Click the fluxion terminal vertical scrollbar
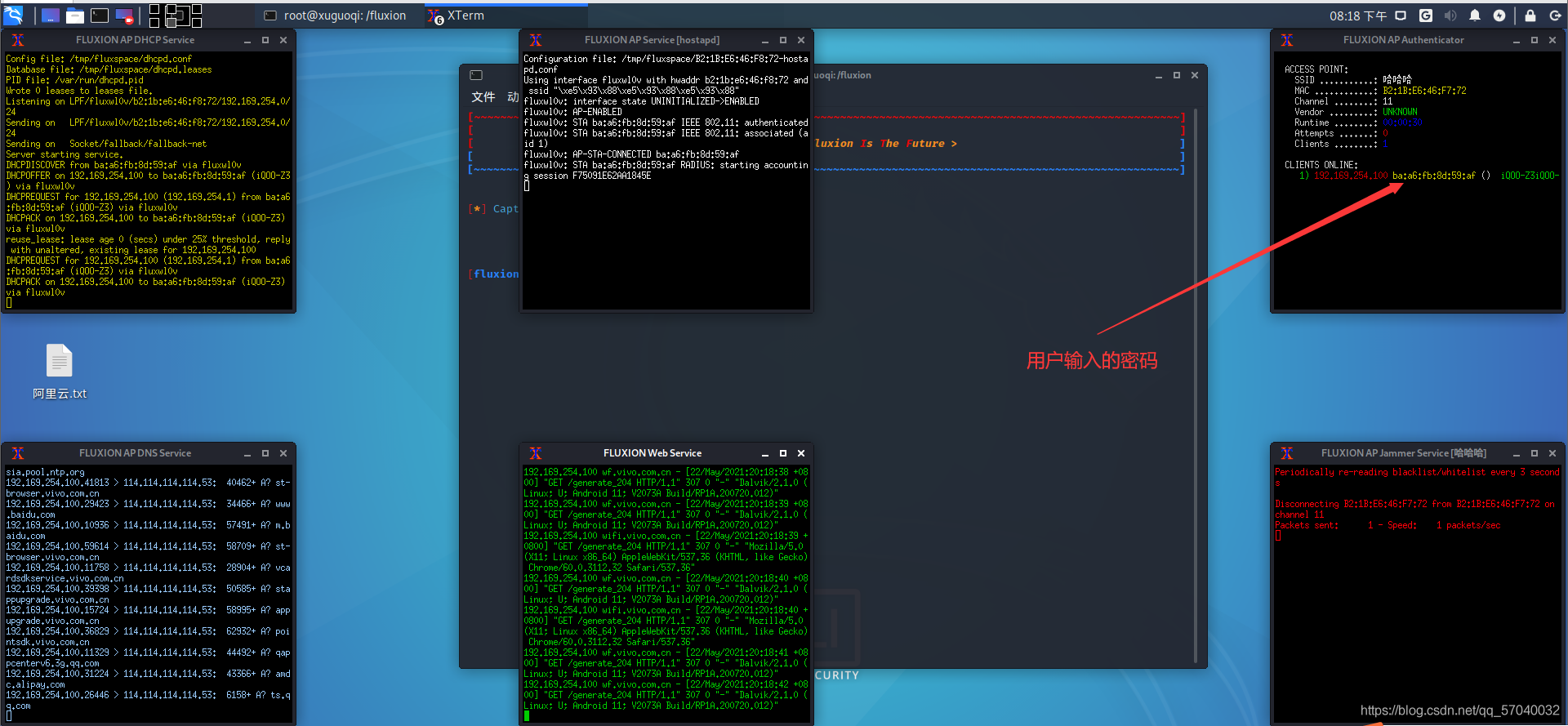1568x726 pixels. point(1196,384)
